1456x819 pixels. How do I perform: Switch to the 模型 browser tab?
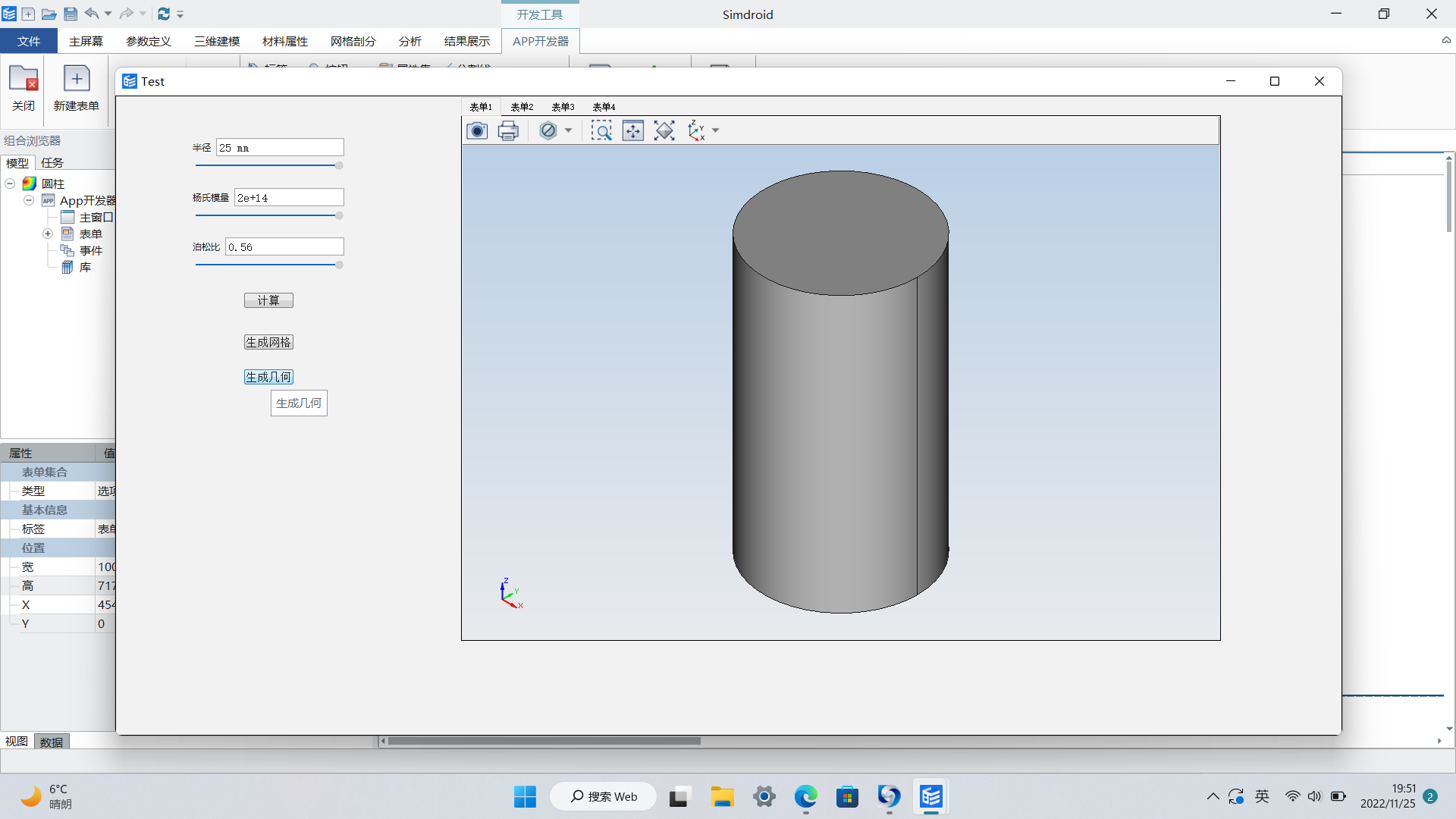(x=17, y=162)
